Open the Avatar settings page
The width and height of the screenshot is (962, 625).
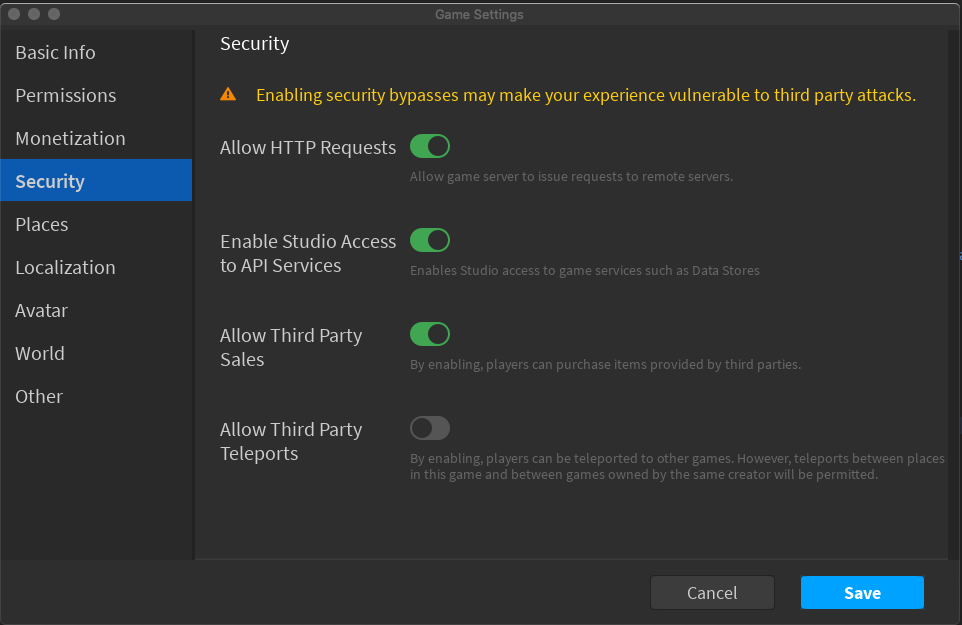[41, 311]
